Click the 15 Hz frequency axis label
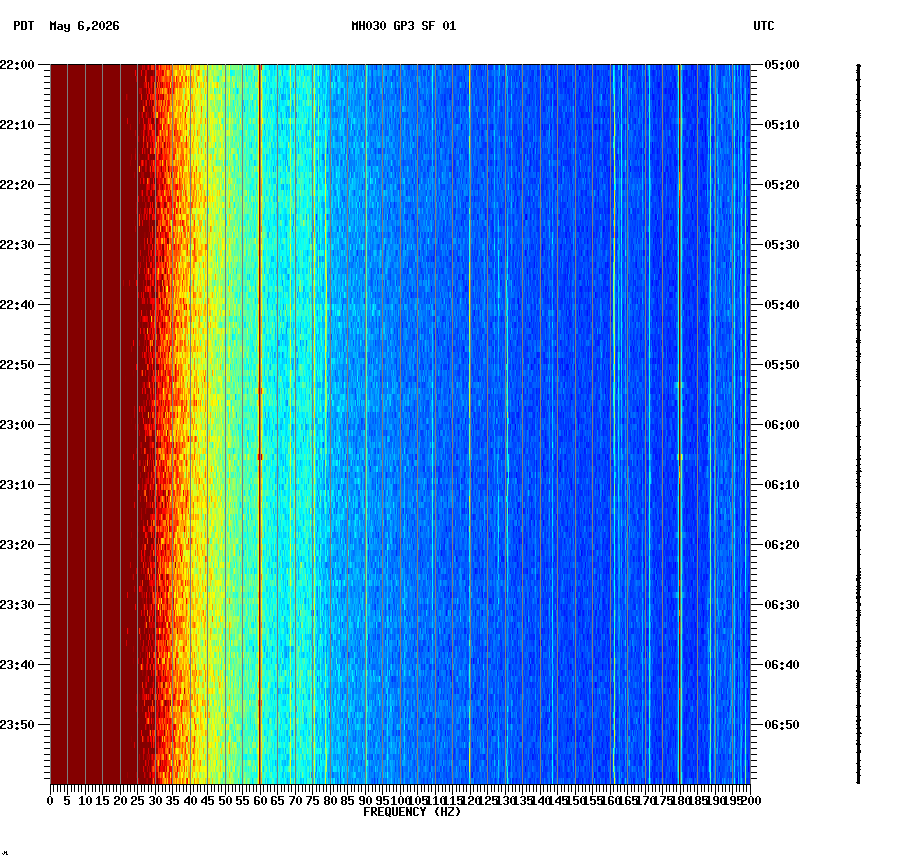902x864 pixels. coord(102,800)
